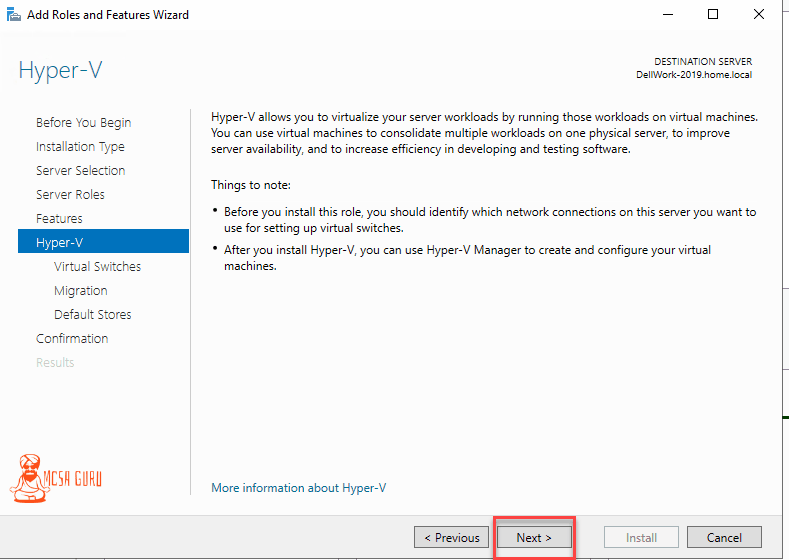This screenshot has height=560, width=789.
Task: Cancel the wizard
Action: pos(724,537)
